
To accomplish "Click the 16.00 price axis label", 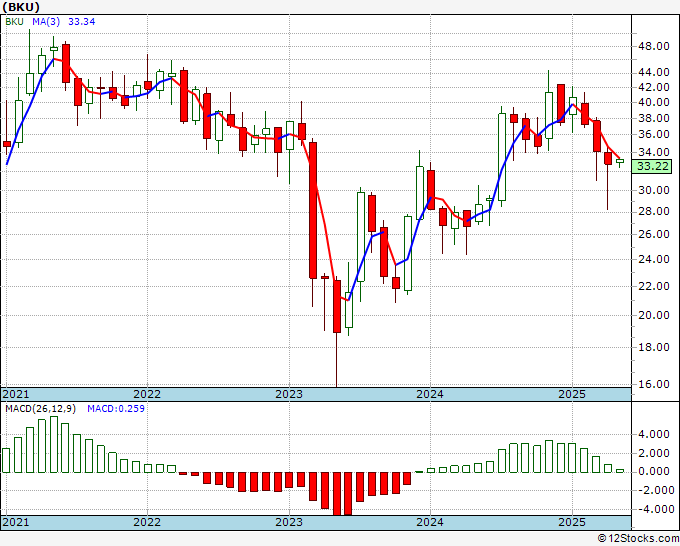I will 654,384.
